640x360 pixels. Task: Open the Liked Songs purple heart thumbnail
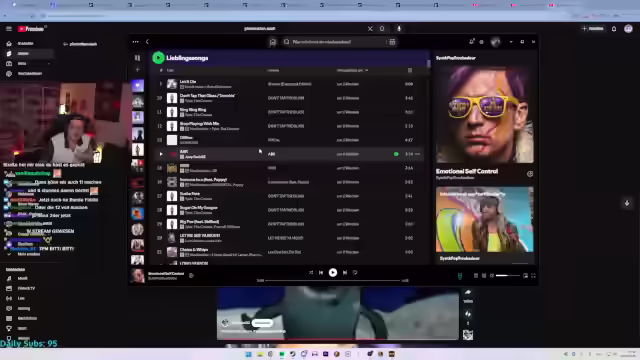pyautogui.click(x=138, y=86)
